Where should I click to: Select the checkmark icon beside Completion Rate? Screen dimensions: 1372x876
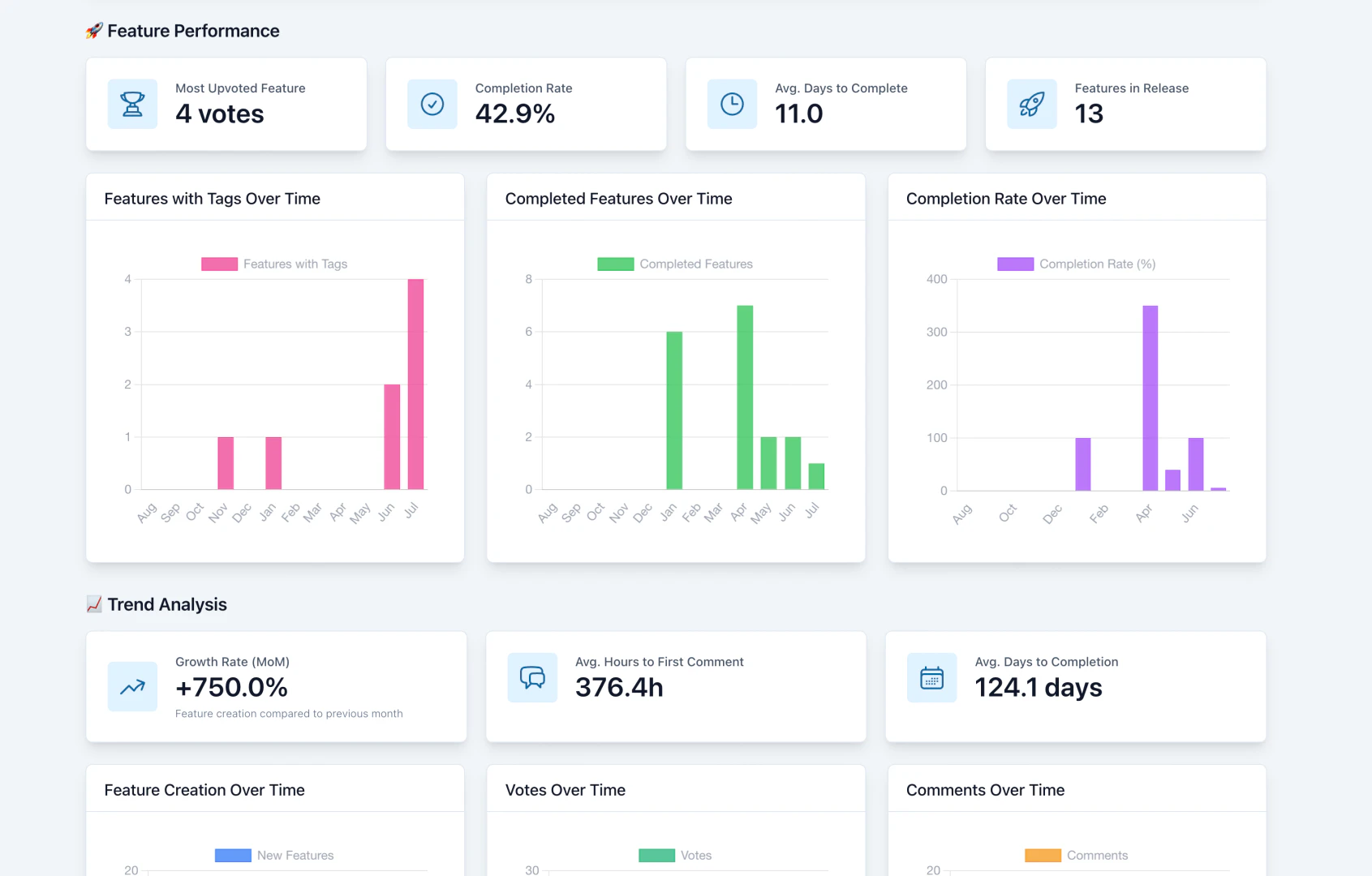[x=432, y=104]
